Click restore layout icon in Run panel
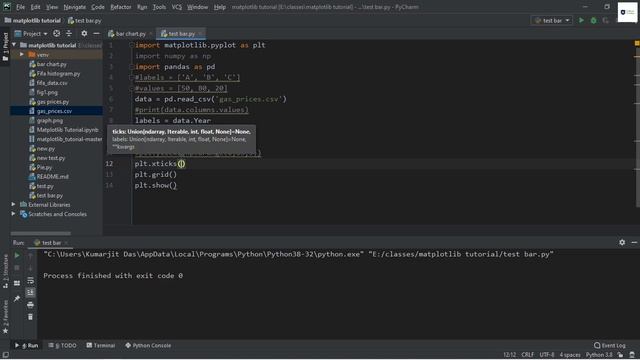The height and width of the screenshot is (360, 640). [x=17, y=283]
